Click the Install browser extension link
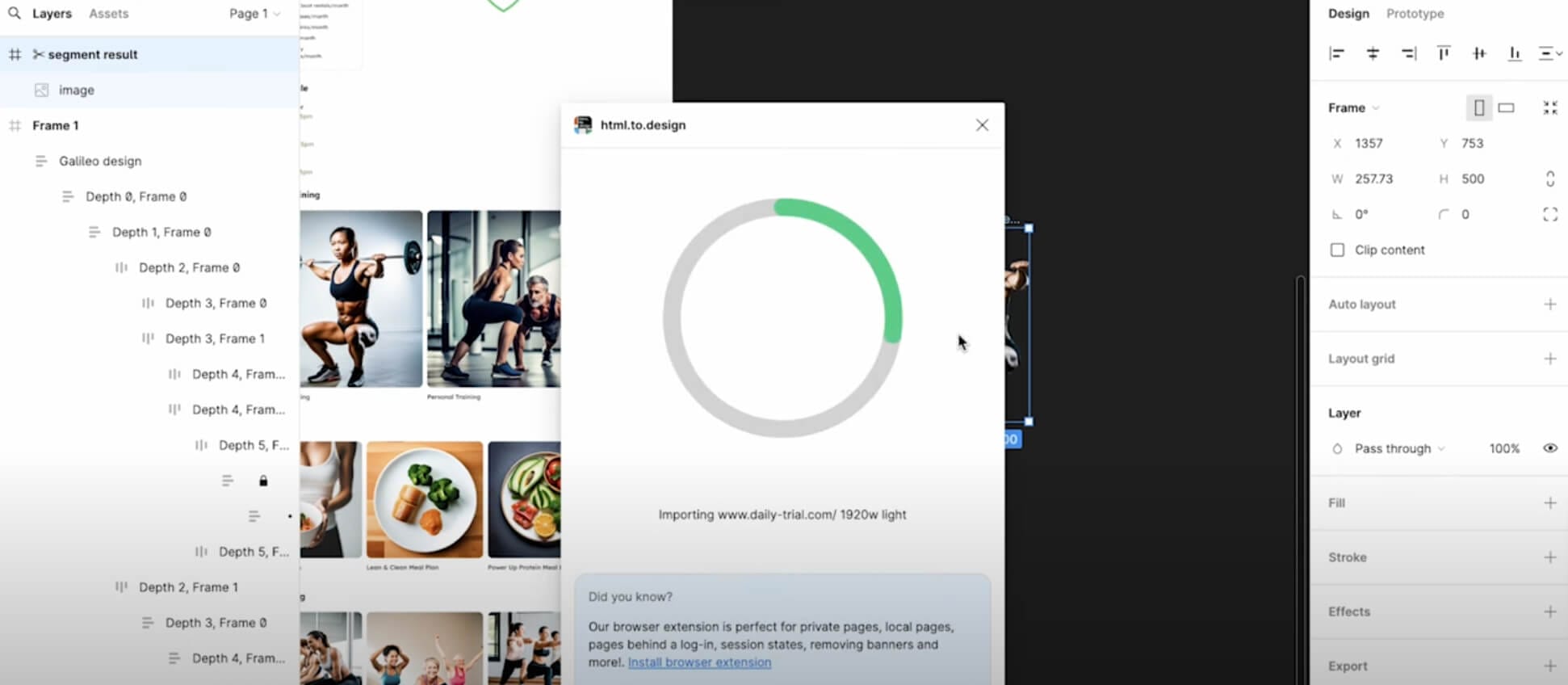Viewport: 1568px width, 685px height. tap(699, 662)
